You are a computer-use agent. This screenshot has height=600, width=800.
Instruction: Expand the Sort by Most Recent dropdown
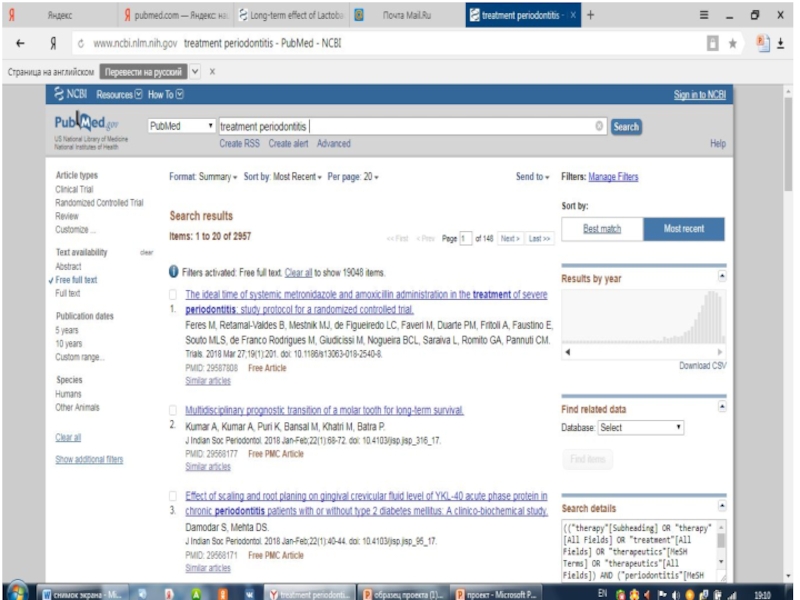tap(283, 177)
